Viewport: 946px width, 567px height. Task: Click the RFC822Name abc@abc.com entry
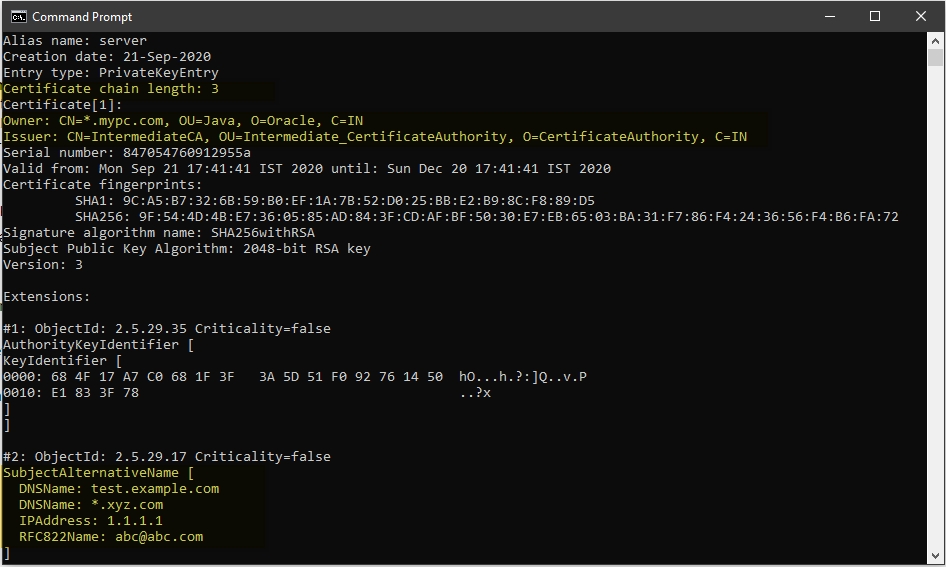[x=111, y=537]
